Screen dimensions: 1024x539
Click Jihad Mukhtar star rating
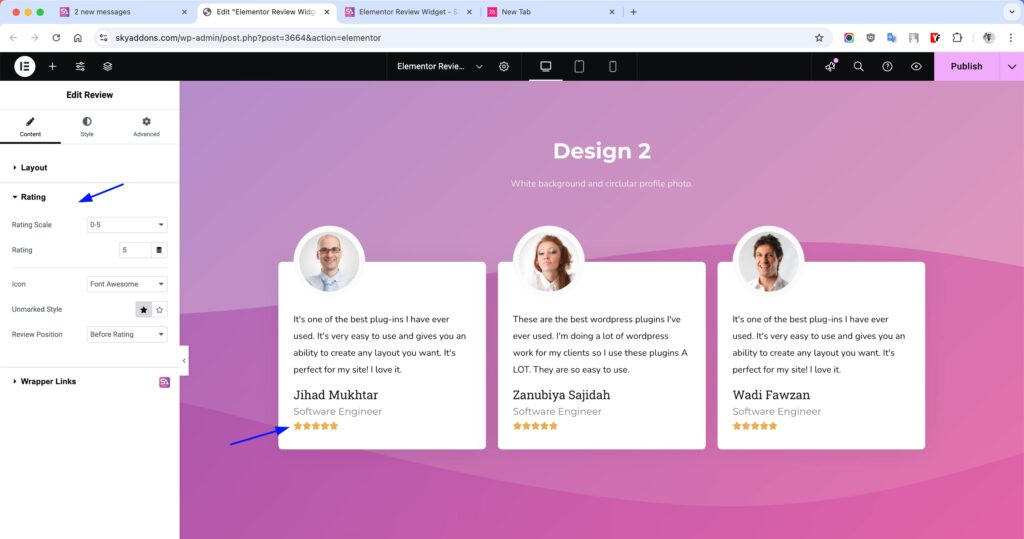[x=315, y=426]
